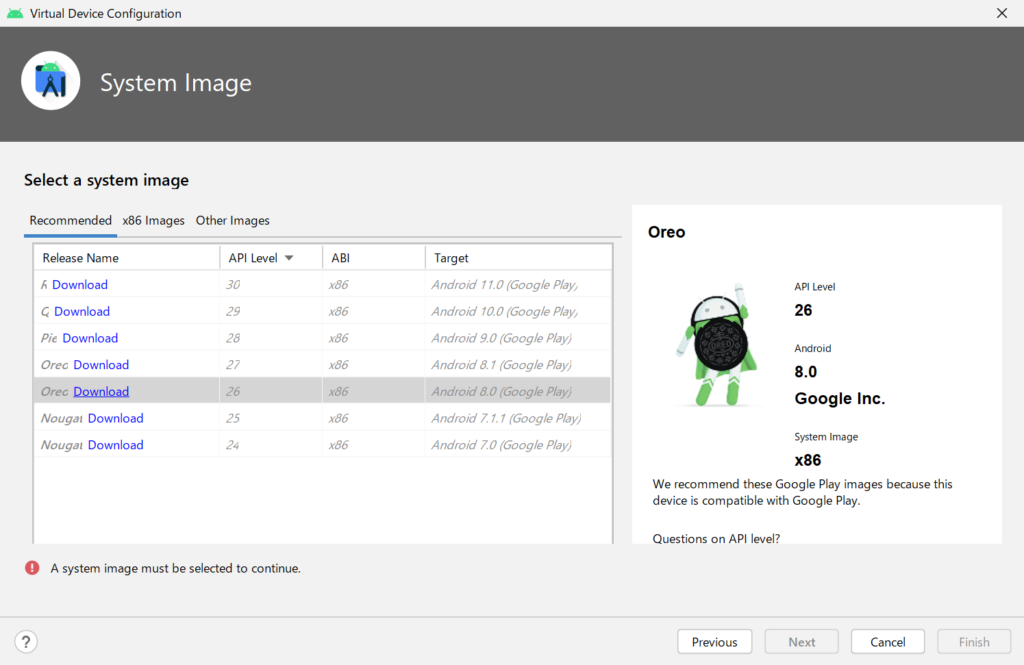The height and width of the screenshot is (665, 1024).
Task: Click 'Select a system image' heading
Action: (106, 180)
